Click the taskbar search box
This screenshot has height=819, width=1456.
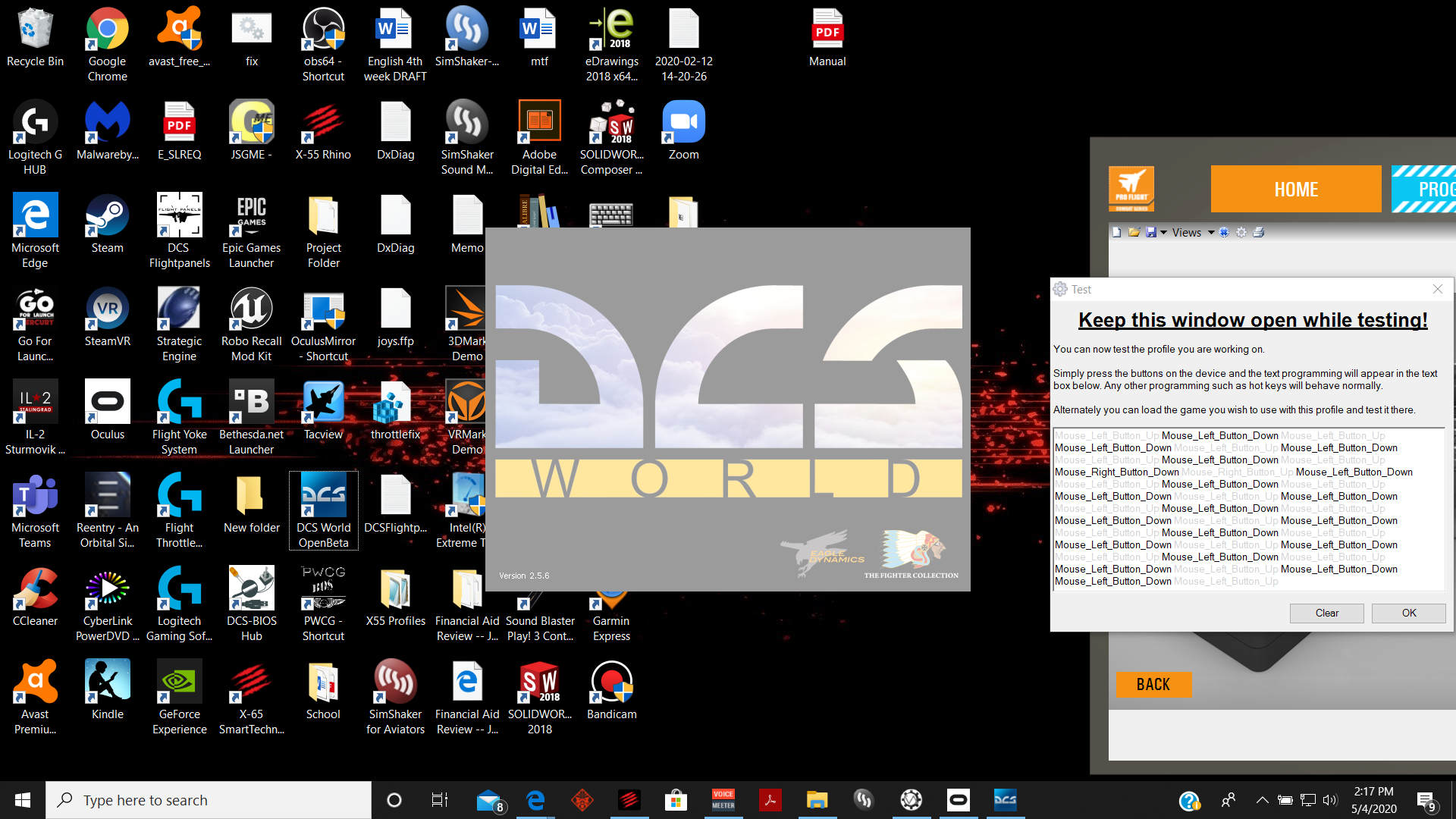tap(209, 800)
